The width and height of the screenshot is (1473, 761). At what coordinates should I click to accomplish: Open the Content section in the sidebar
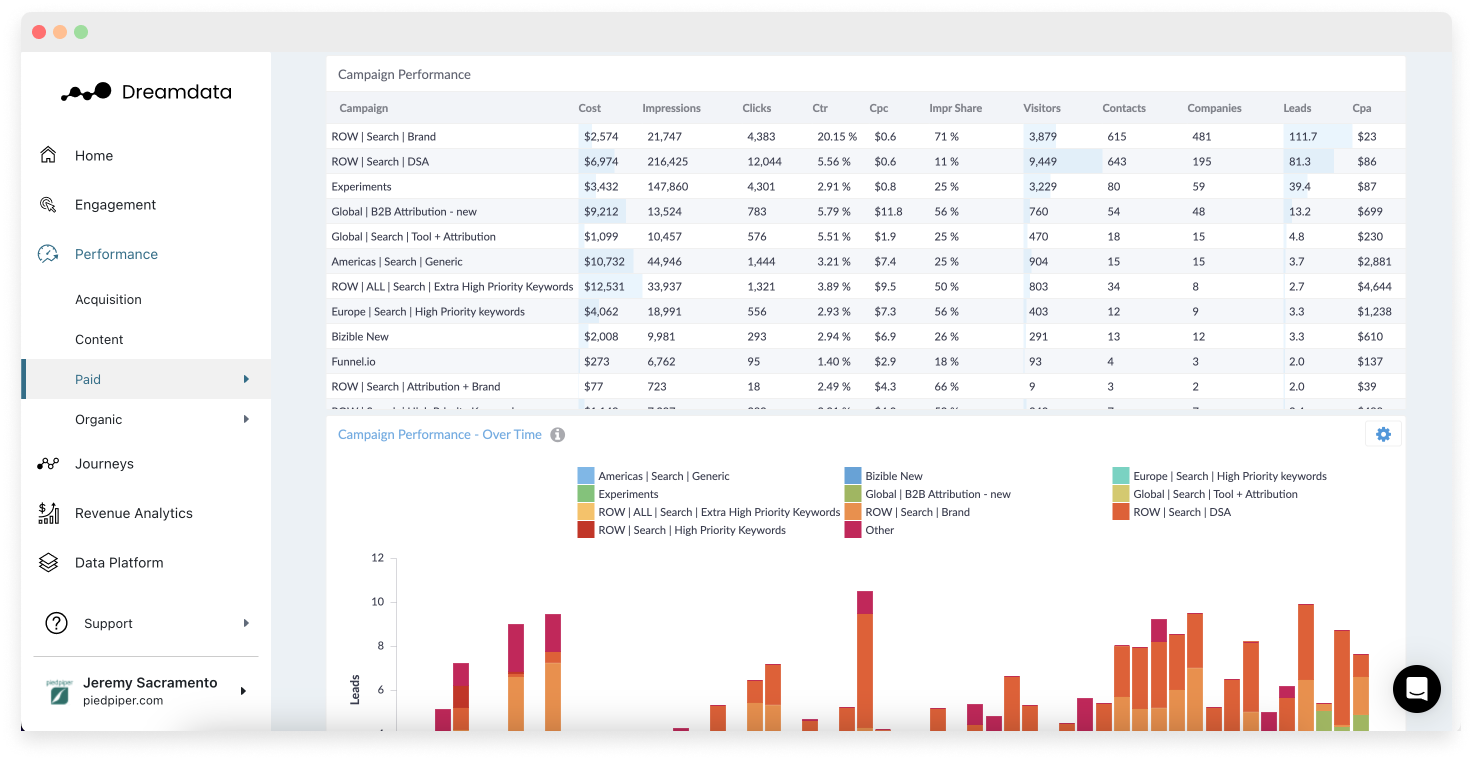[99, 339]
